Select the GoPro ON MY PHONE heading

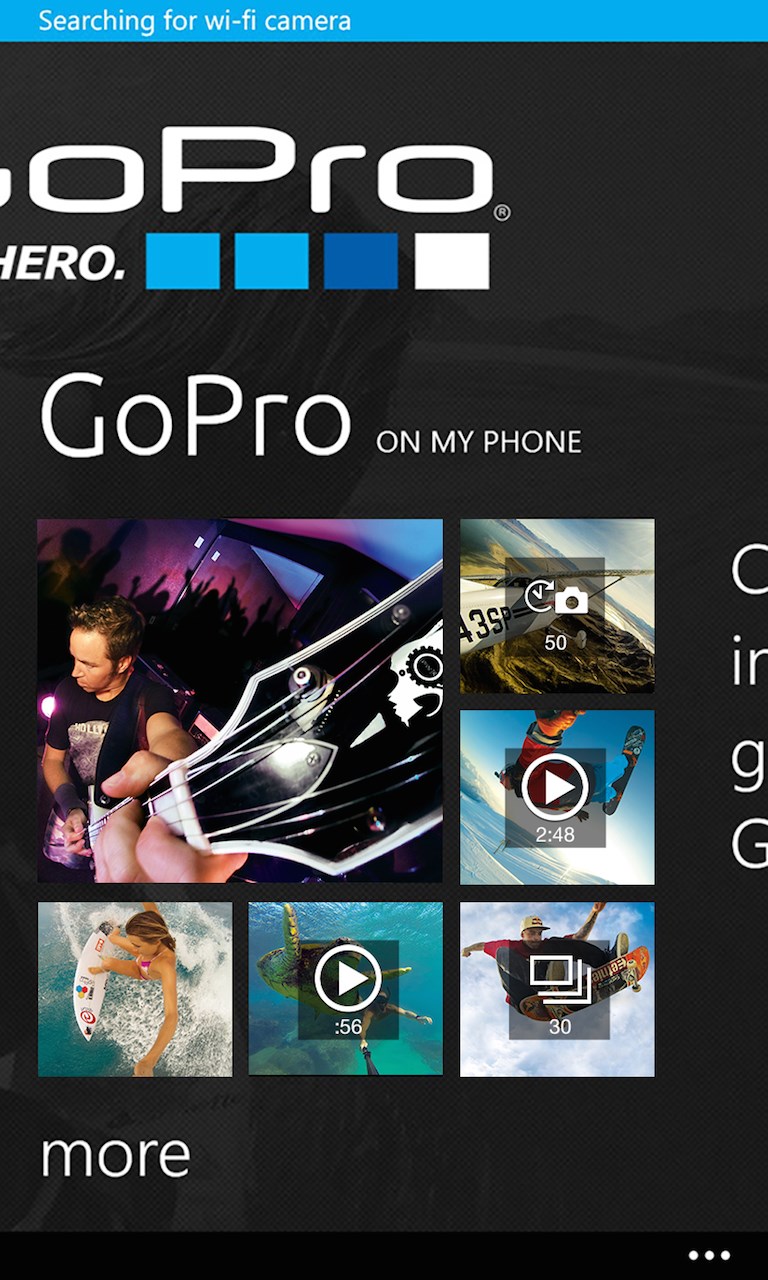click(x=311, y=416)
